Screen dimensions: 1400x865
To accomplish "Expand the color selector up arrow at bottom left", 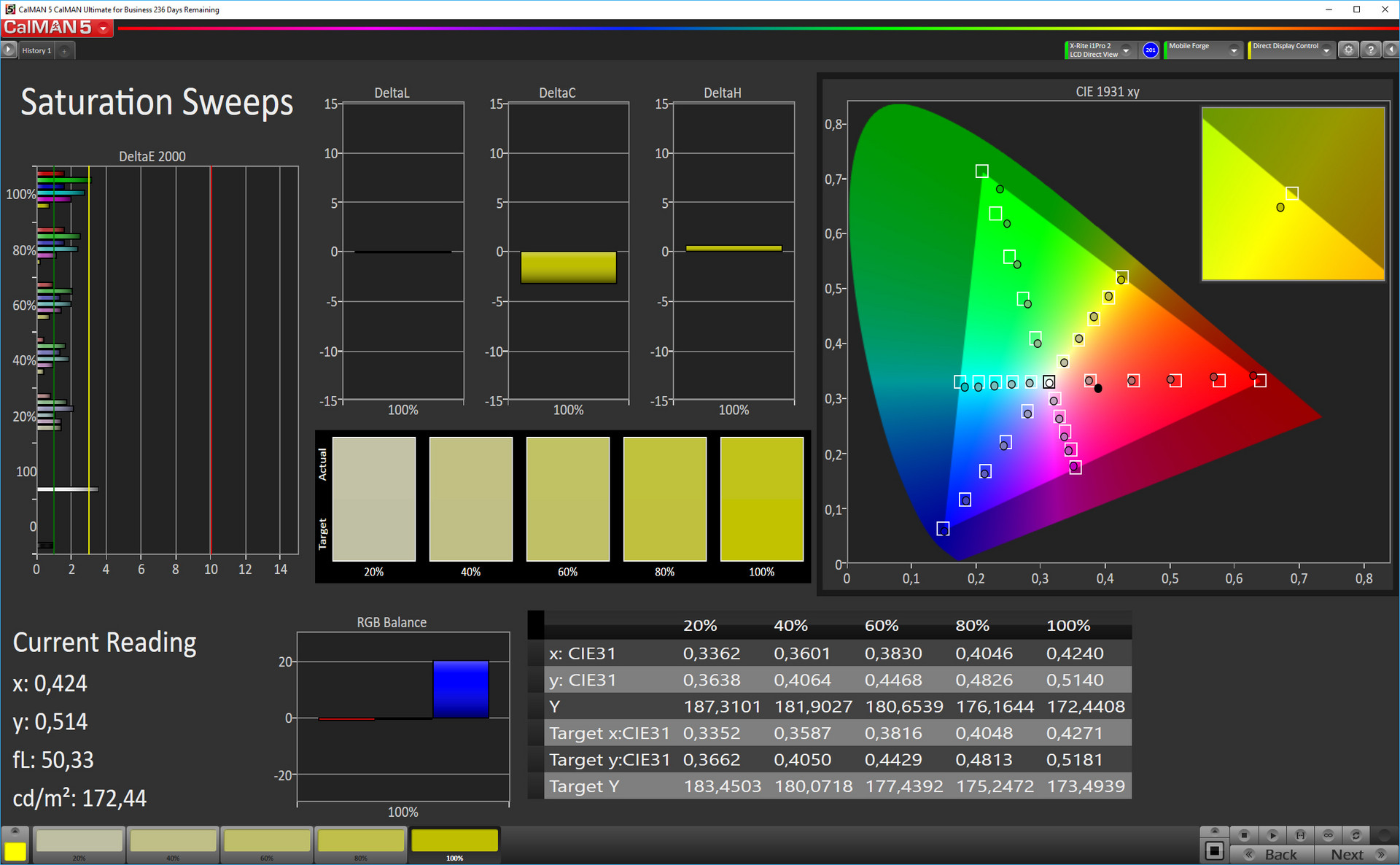I will tap(15, 832).
